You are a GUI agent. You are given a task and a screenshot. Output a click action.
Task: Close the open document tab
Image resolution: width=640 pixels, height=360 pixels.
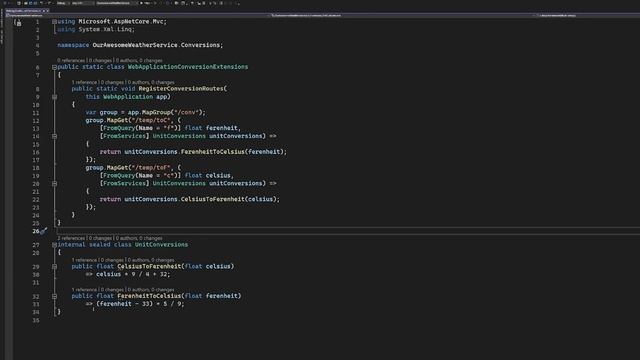click(47, 11)
